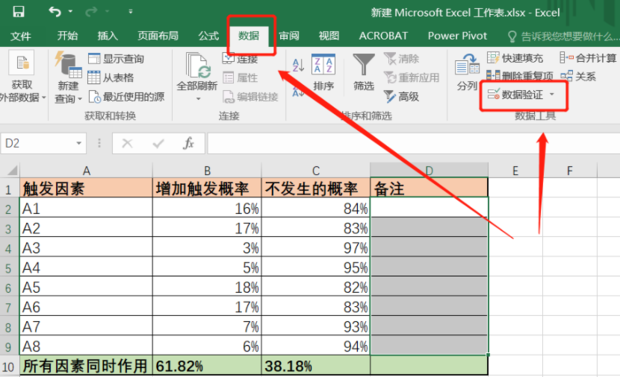Click 合并计算 consolidate
Screen dimensions: 620x377
point(588,58)
